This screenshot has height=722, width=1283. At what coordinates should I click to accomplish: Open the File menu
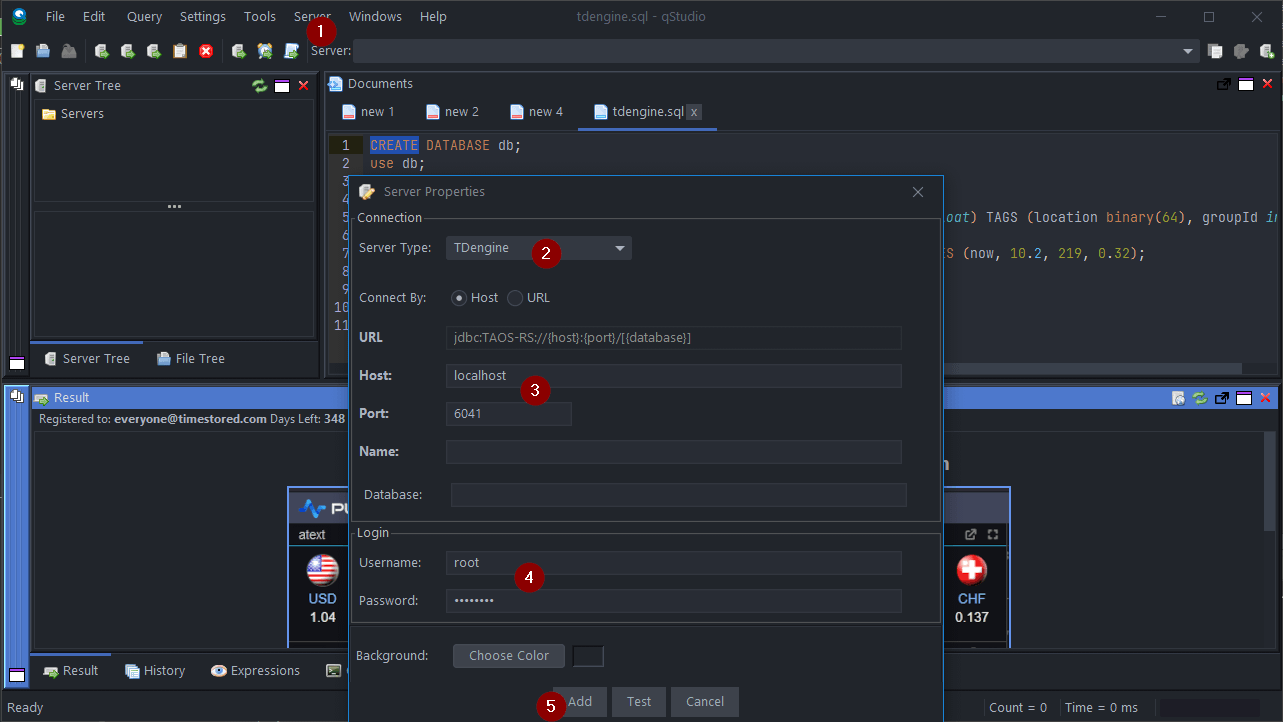55,17
